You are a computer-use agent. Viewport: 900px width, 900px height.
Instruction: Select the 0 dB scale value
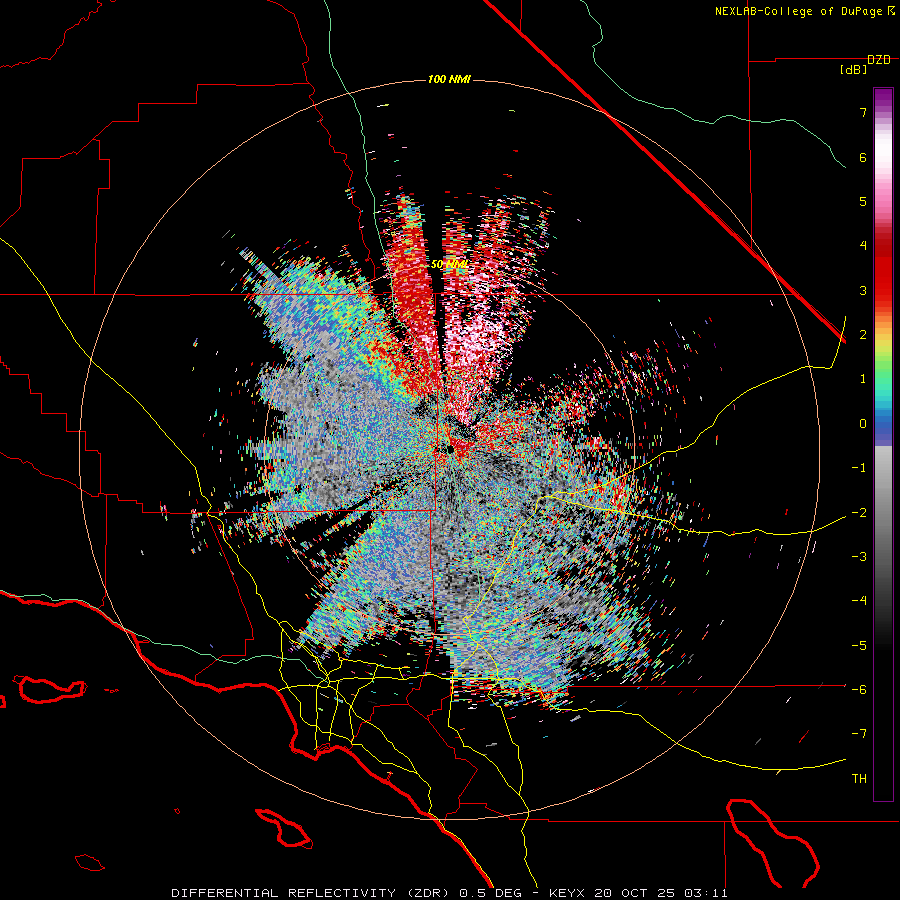pos(863,424)
